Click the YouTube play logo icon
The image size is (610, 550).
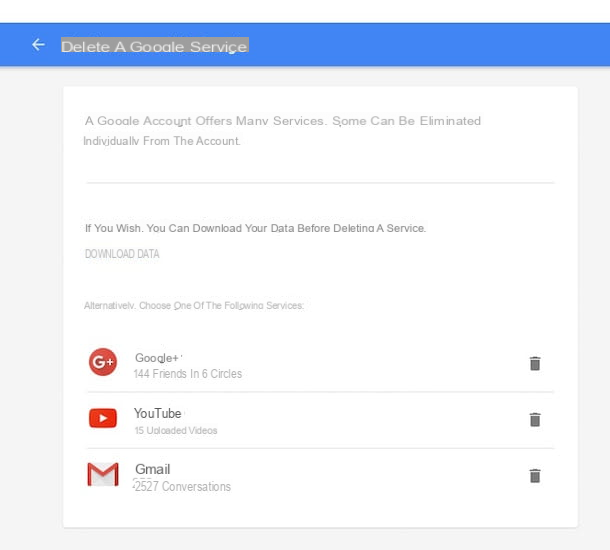coord(103,418)
